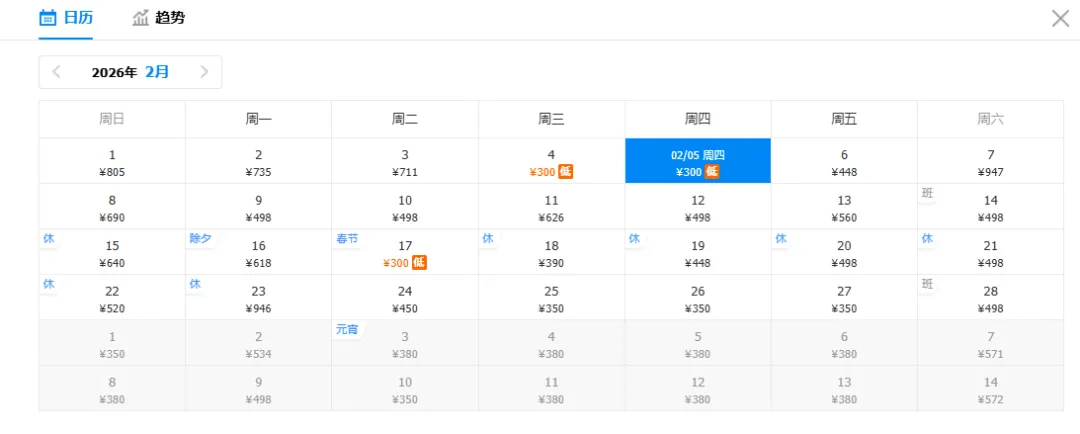Screen dimensions: 1080x434
Task: Click the 低 badge on February 4
Action: coord(565,172)
